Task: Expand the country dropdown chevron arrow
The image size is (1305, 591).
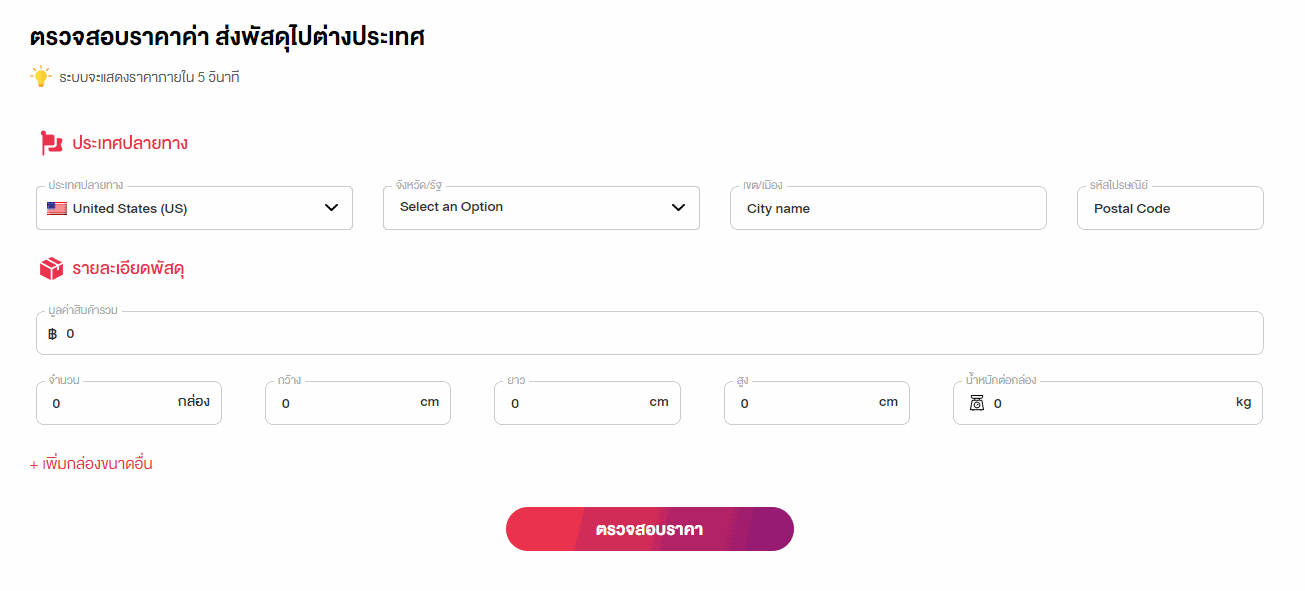Action: point(332,208)
